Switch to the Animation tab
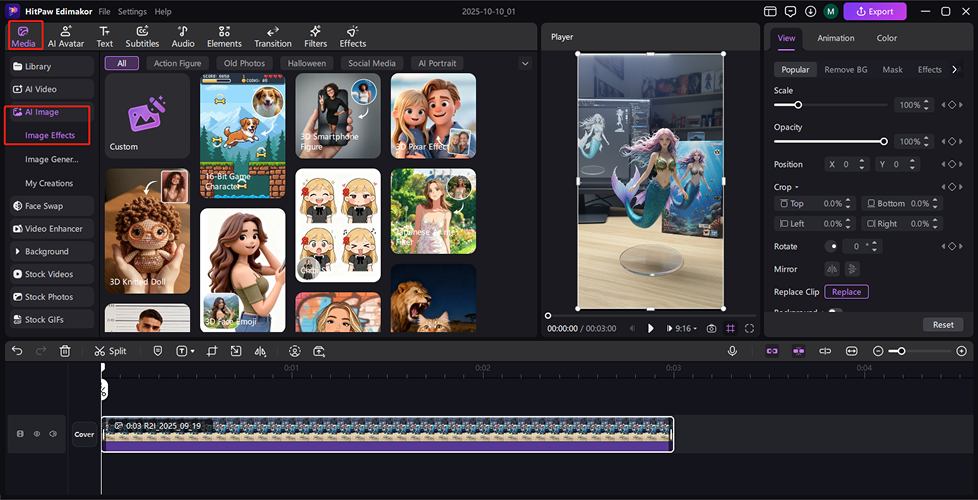978x500 pixels. click(835, 38)
